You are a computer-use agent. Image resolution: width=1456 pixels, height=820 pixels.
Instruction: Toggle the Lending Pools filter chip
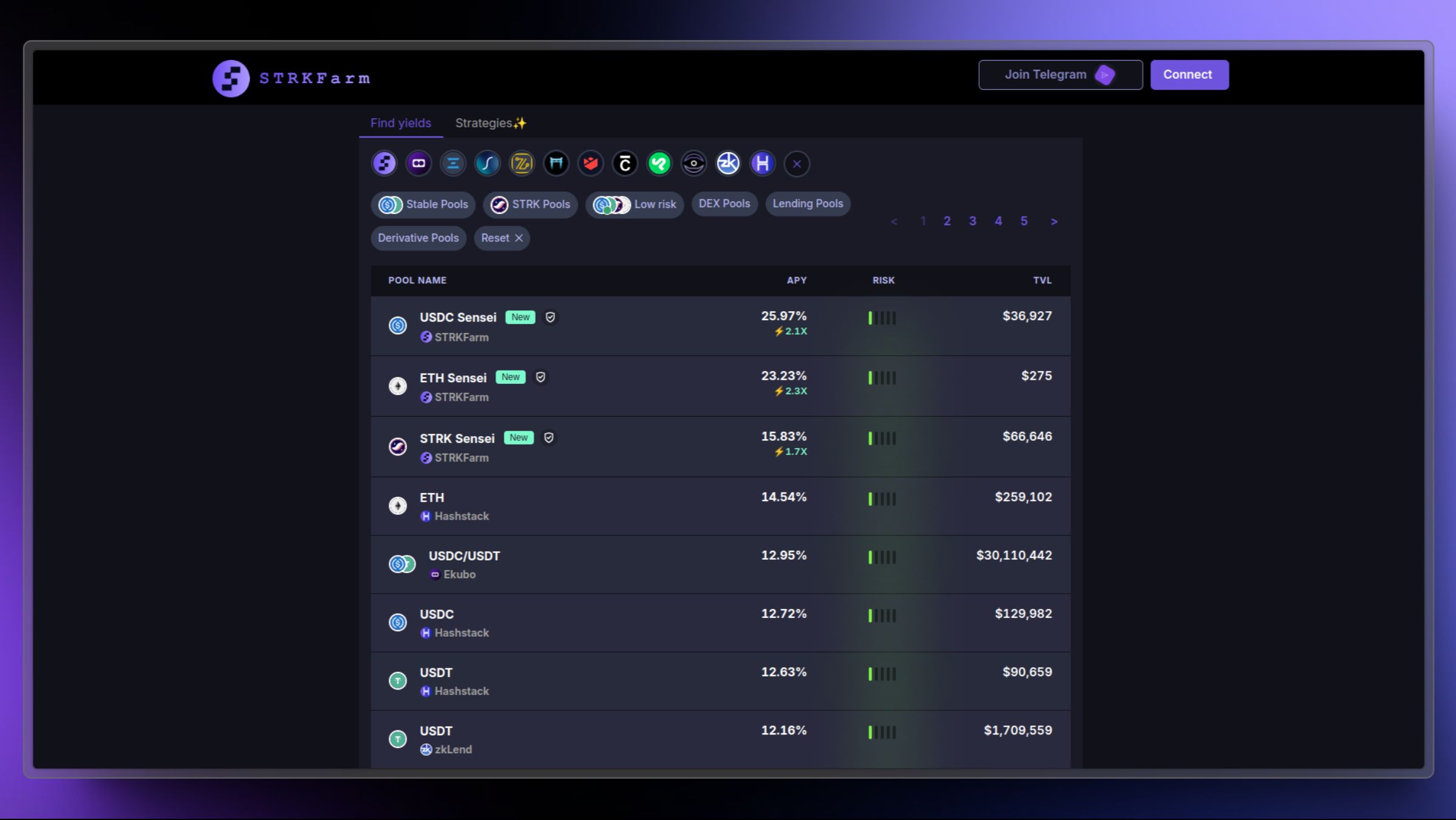click(808, 204)
